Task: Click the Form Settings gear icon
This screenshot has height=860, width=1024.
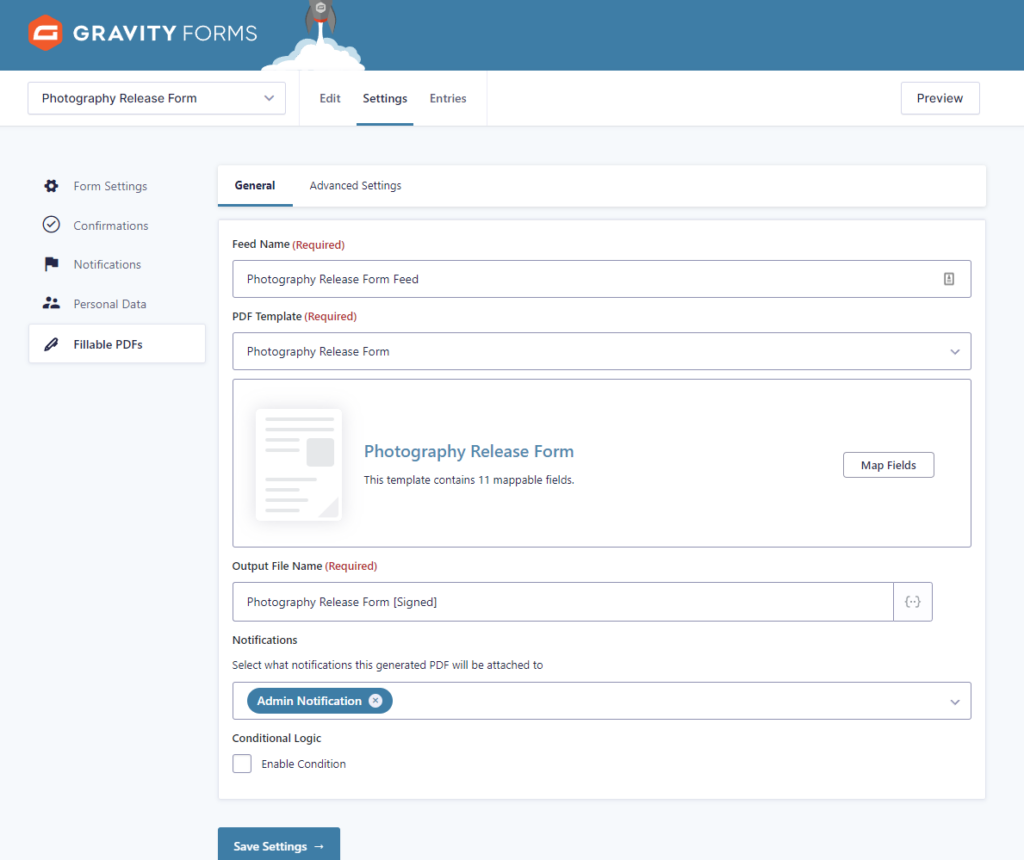Action: 51,186
